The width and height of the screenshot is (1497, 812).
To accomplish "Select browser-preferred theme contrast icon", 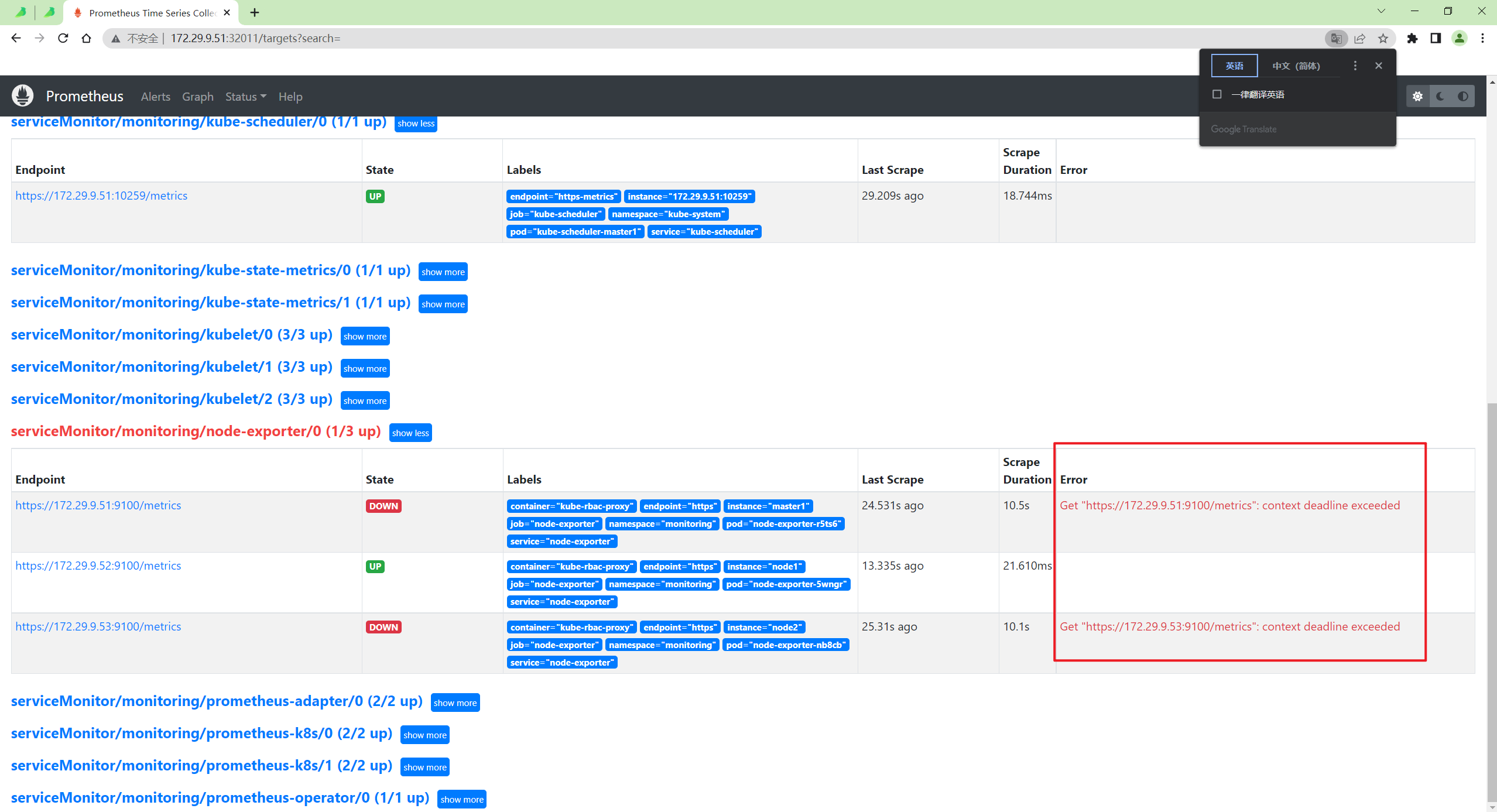I will coord(1463,97).
